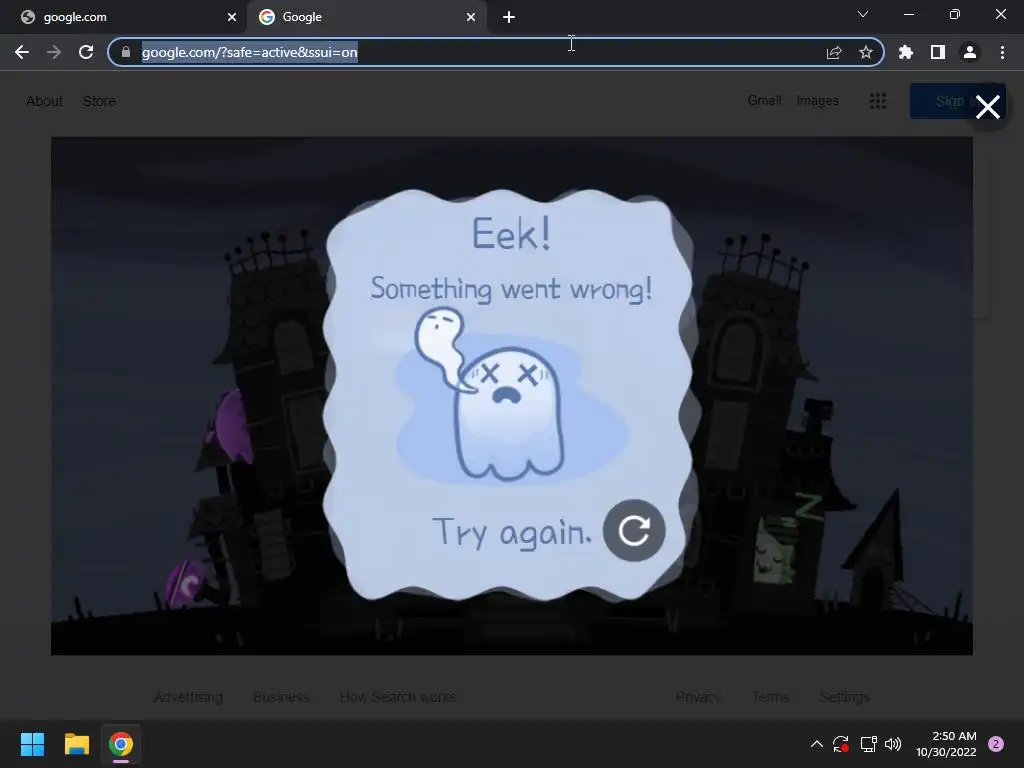This screenshot has height=768, width=1024.
Task: Open the clock showing 2:50 AM
Action: 946,744
